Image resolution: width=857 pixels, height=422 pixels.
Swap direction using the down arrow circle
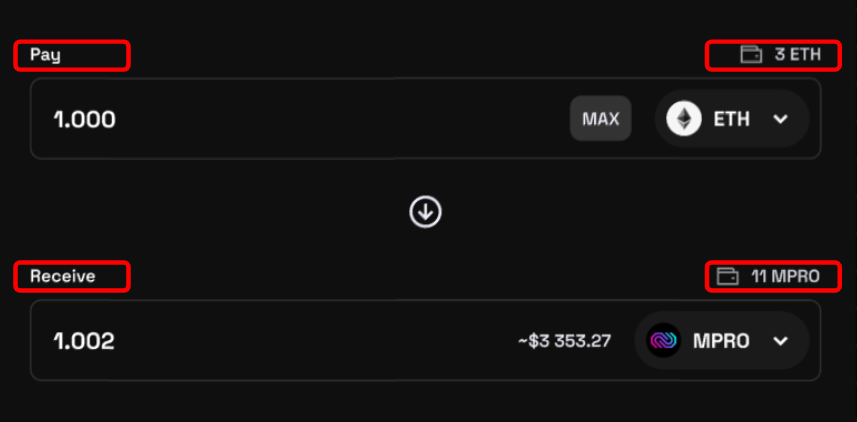(426, 212)
